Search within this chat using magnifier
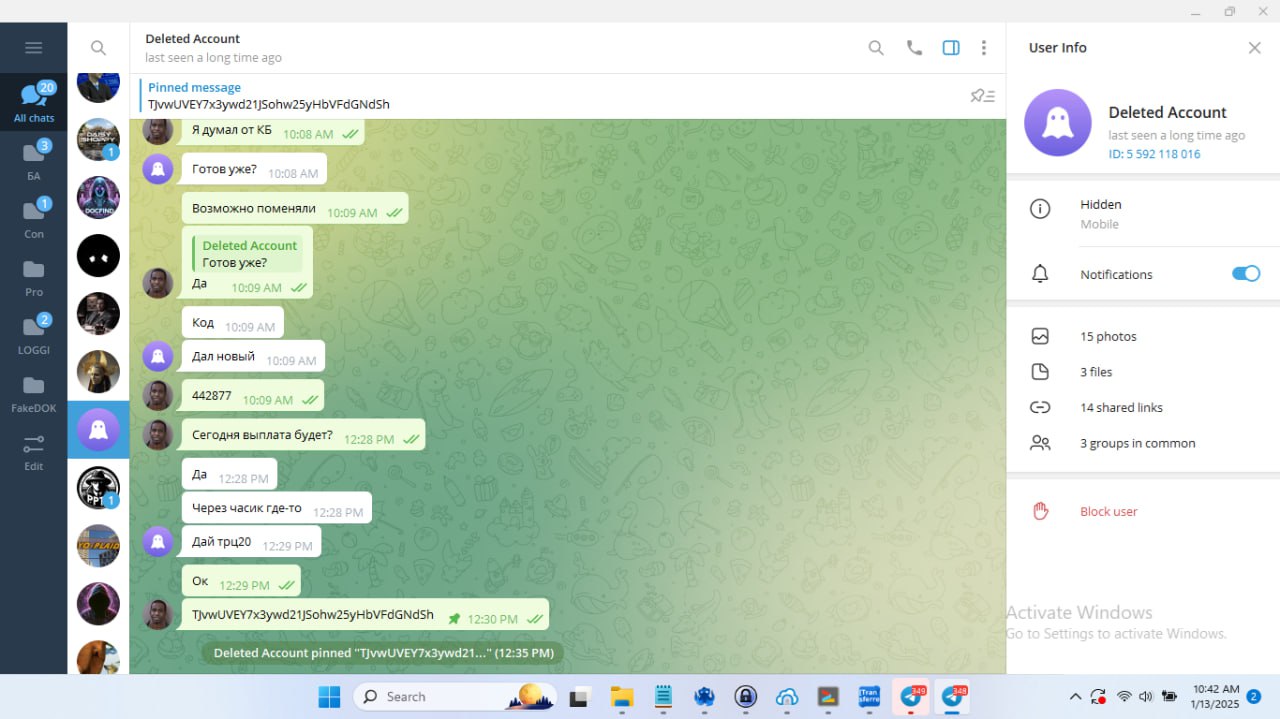The height and width of the screenshot is (719, 1280). (876, 47)
